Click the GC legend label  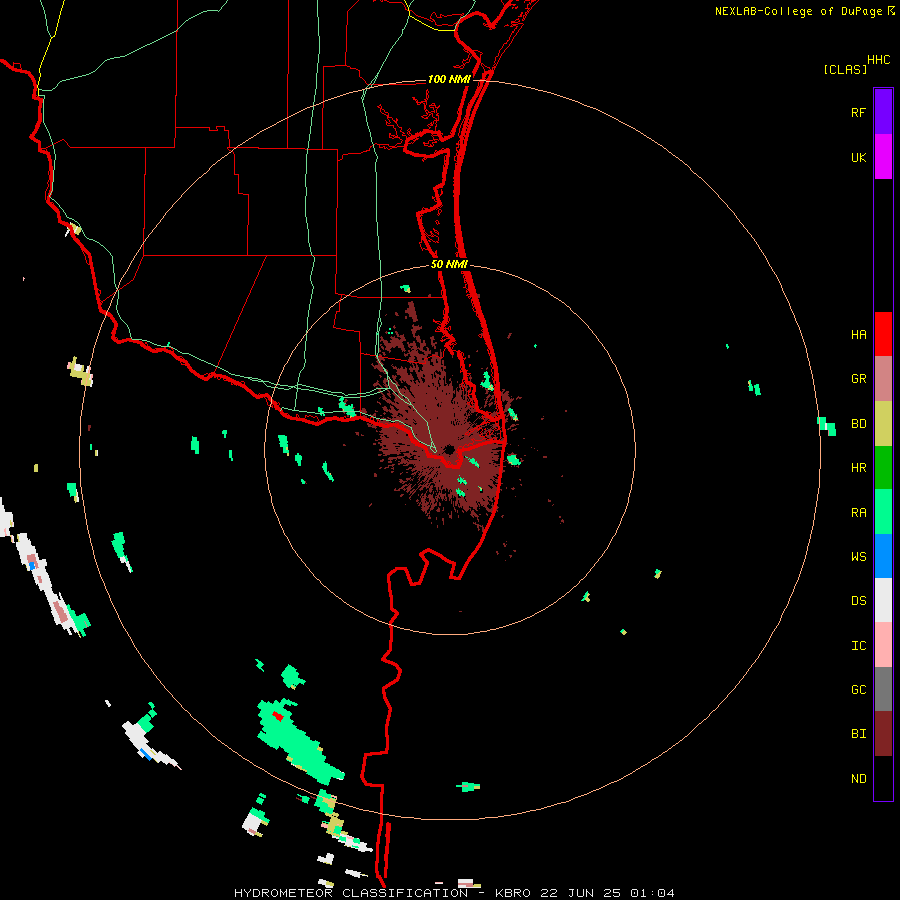point(858,690)
